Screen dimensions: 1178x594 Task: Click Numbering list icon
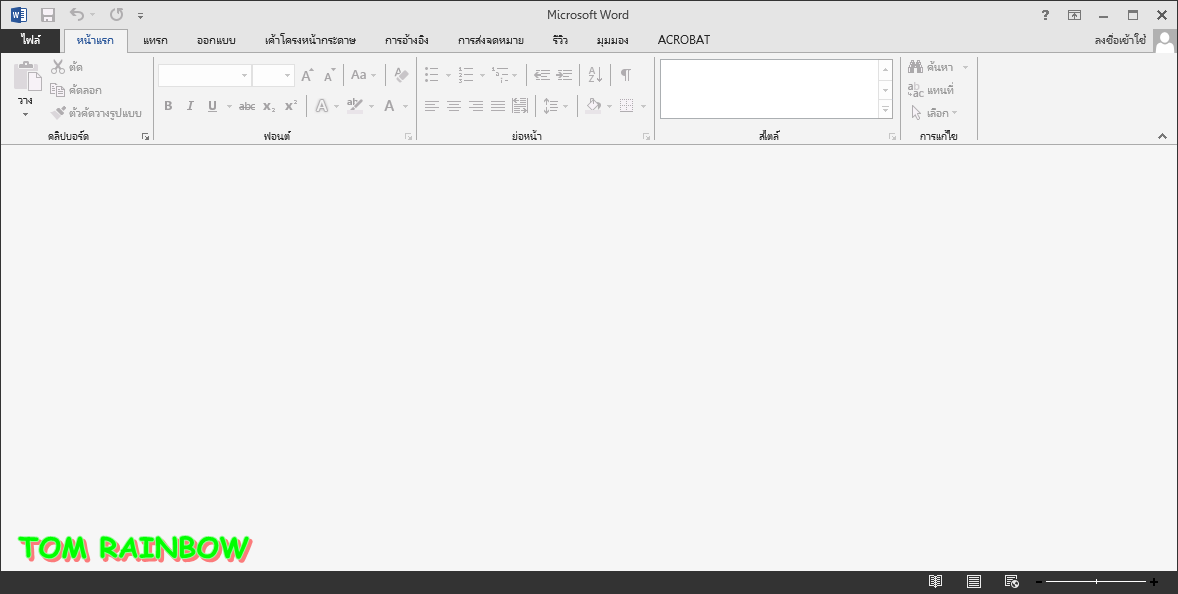coord(466,74)
